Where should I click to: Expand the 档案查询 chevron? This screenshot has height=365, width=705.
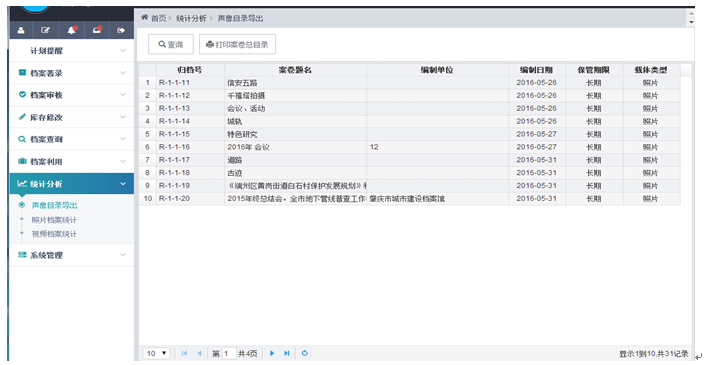pos(123,139)
